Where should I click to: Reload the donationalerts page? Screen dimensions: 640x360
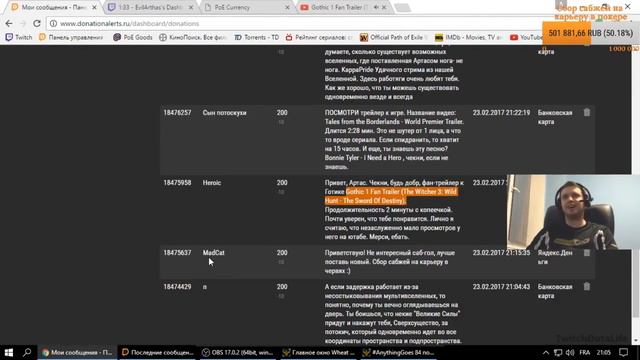[37, 23]
